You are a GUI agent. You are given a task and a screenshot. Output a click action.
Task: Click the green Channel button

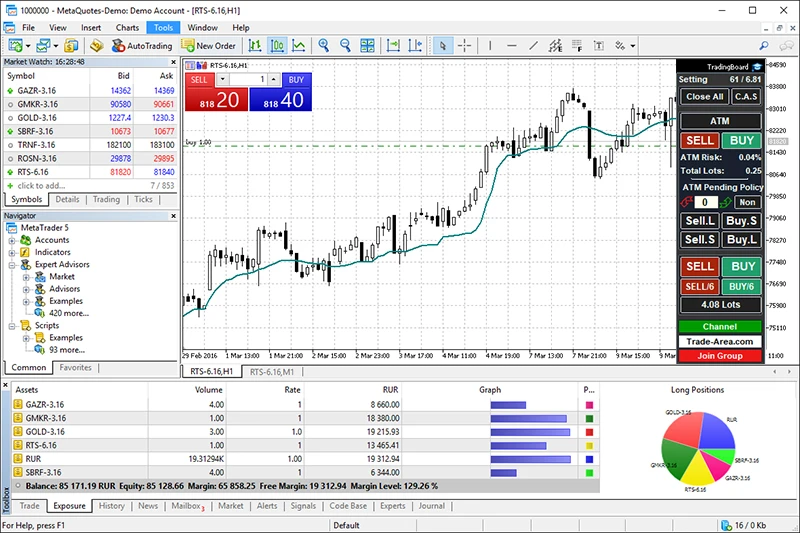[720, 327]
